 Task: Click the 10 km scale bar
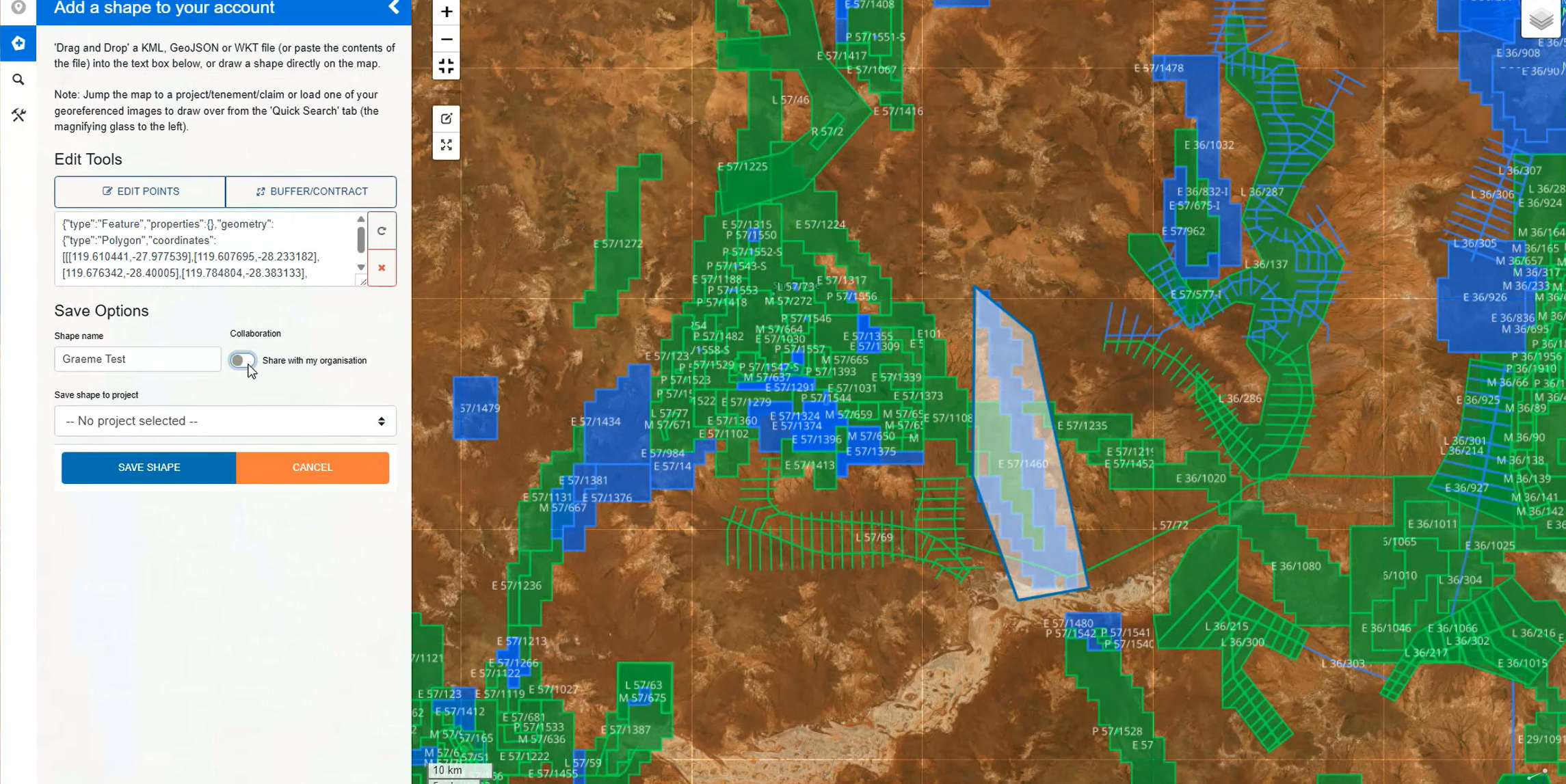[x=460, y=770]
